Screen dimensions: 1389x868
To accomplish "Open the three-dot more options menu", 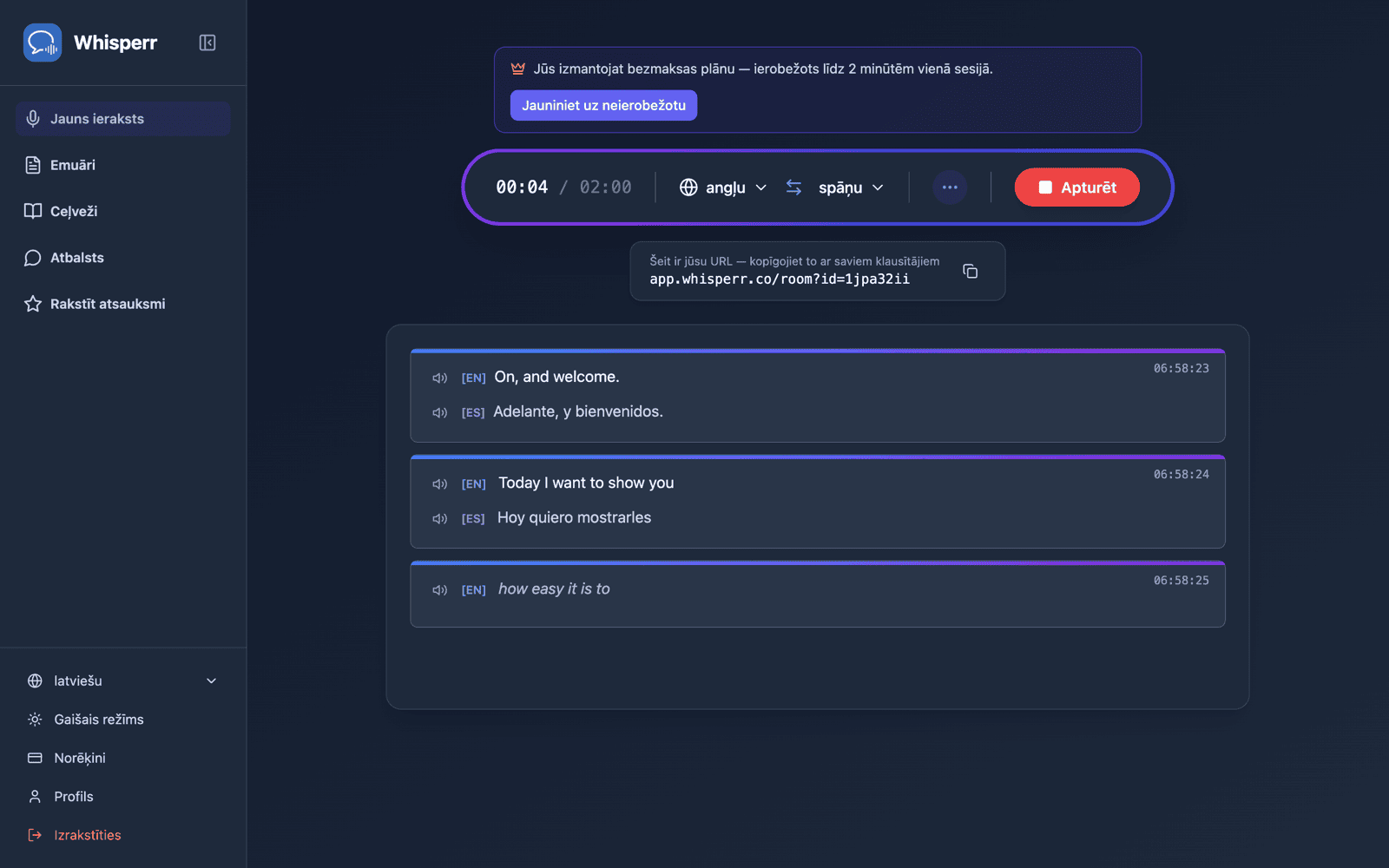I will (x=950, y=187).
